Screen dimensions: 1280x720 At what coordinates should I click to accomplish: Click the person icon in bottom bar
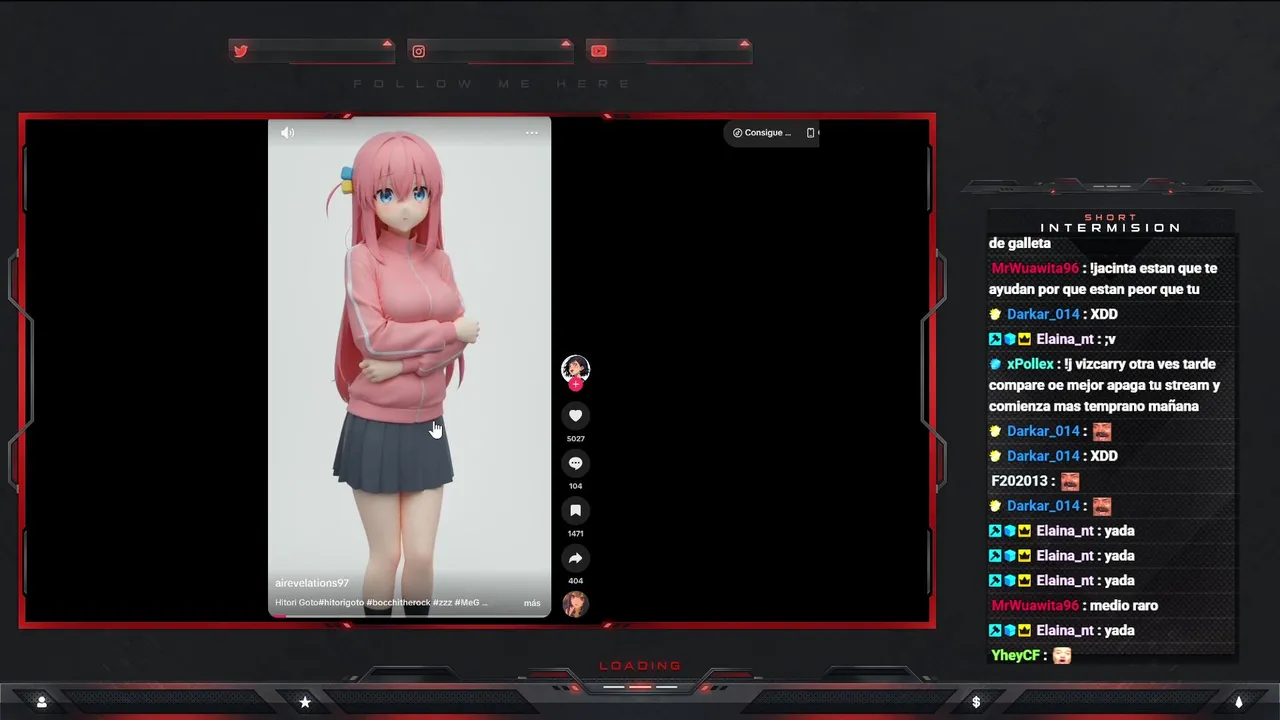point(41,702)
